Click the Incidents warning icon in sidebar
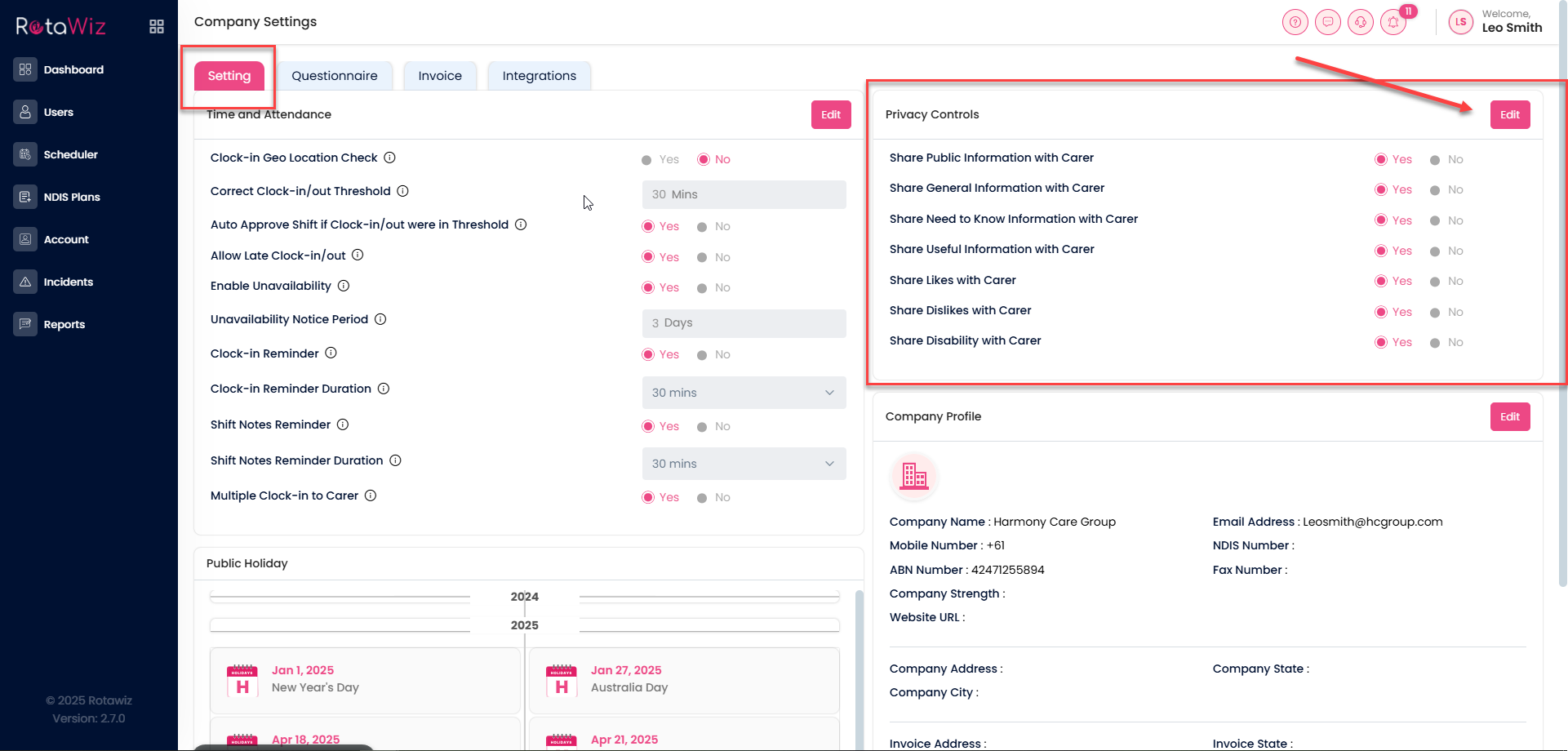 25,282
